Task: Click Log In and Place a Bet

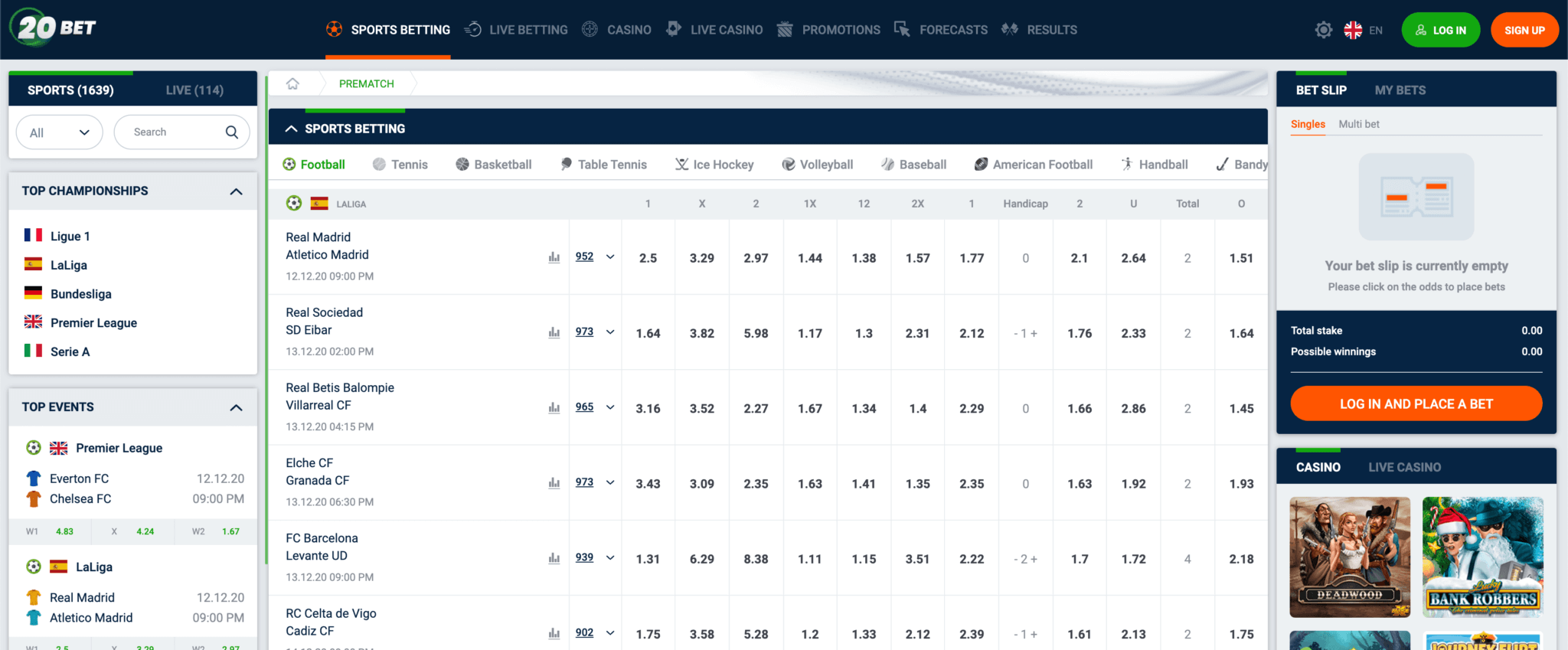Action: click(x=1416, y=403)
